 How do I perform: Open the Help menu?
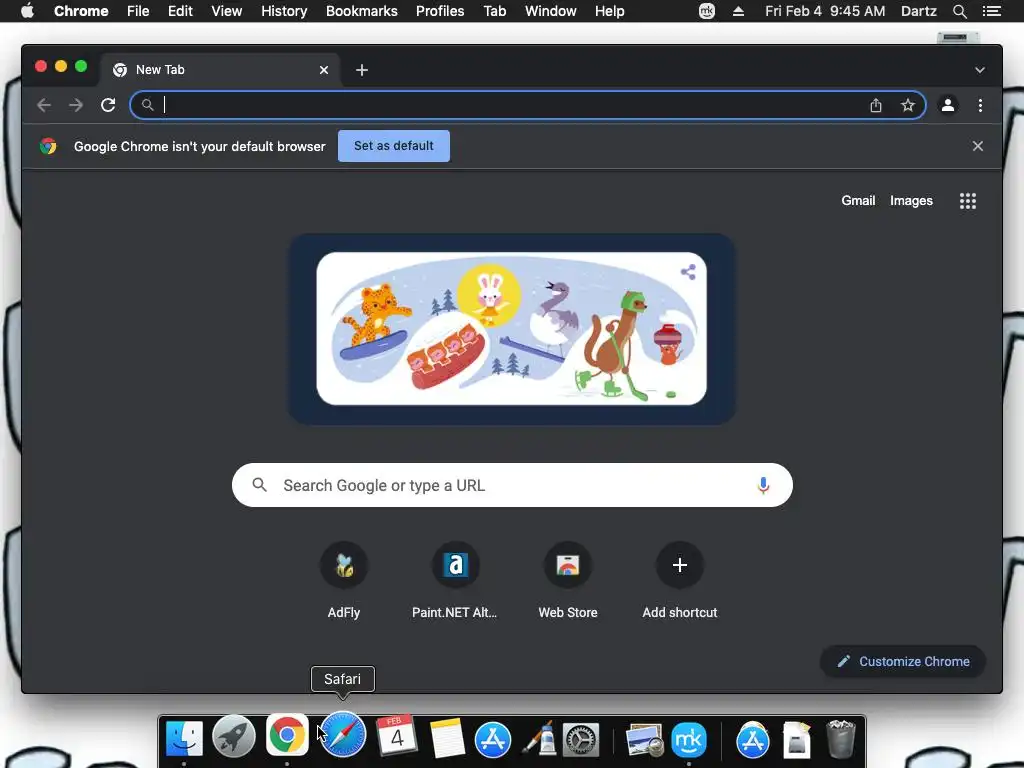tap(609, 11)
